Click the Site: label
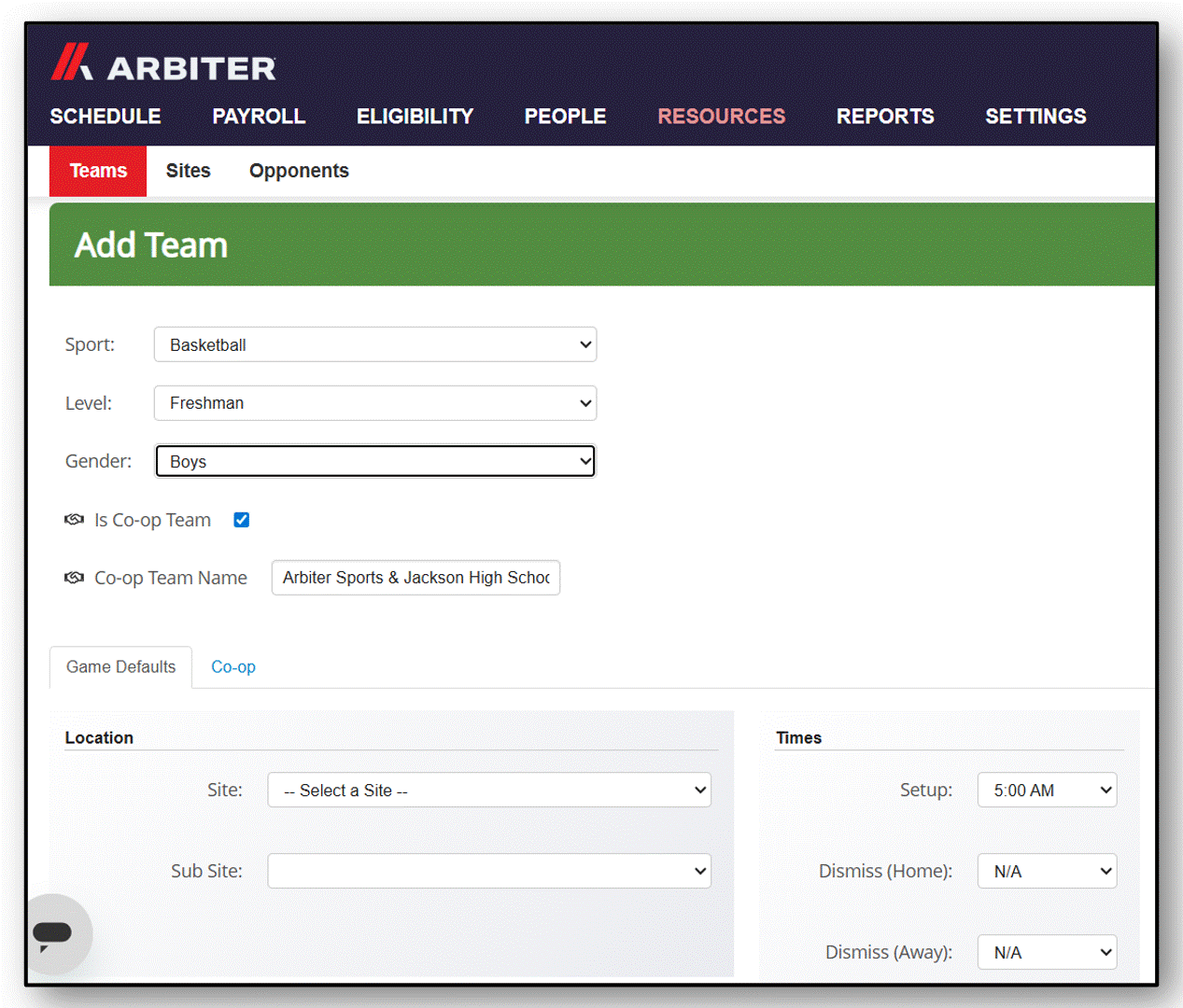This screenshot has width=1183, height=1008. (x=225, y=790)
